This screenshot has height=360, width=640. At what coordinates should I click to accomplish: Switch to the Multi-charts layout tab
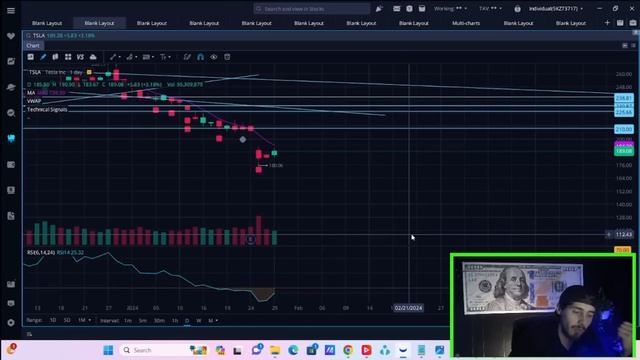[x=466, y=23]
